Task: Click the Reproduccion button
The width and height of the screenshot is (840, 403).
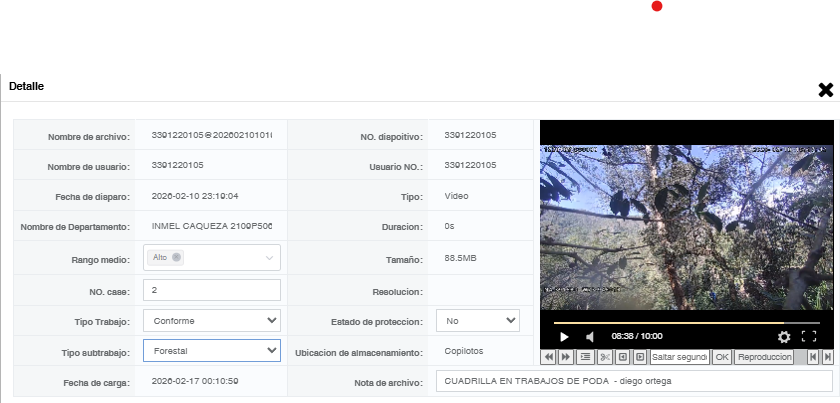Action: pyautogui.click(x=763, y=357)
